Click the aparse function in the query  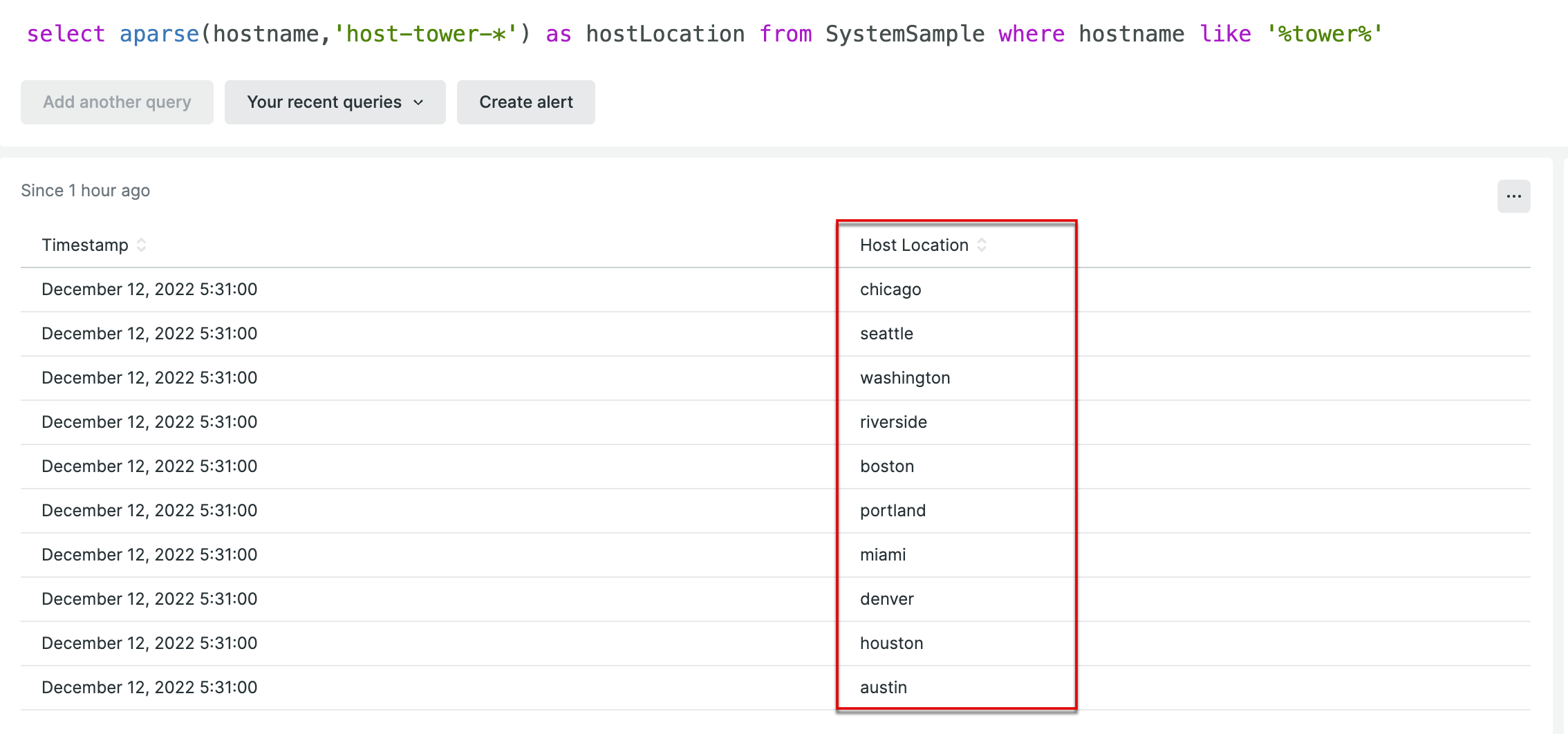point(159,34)
